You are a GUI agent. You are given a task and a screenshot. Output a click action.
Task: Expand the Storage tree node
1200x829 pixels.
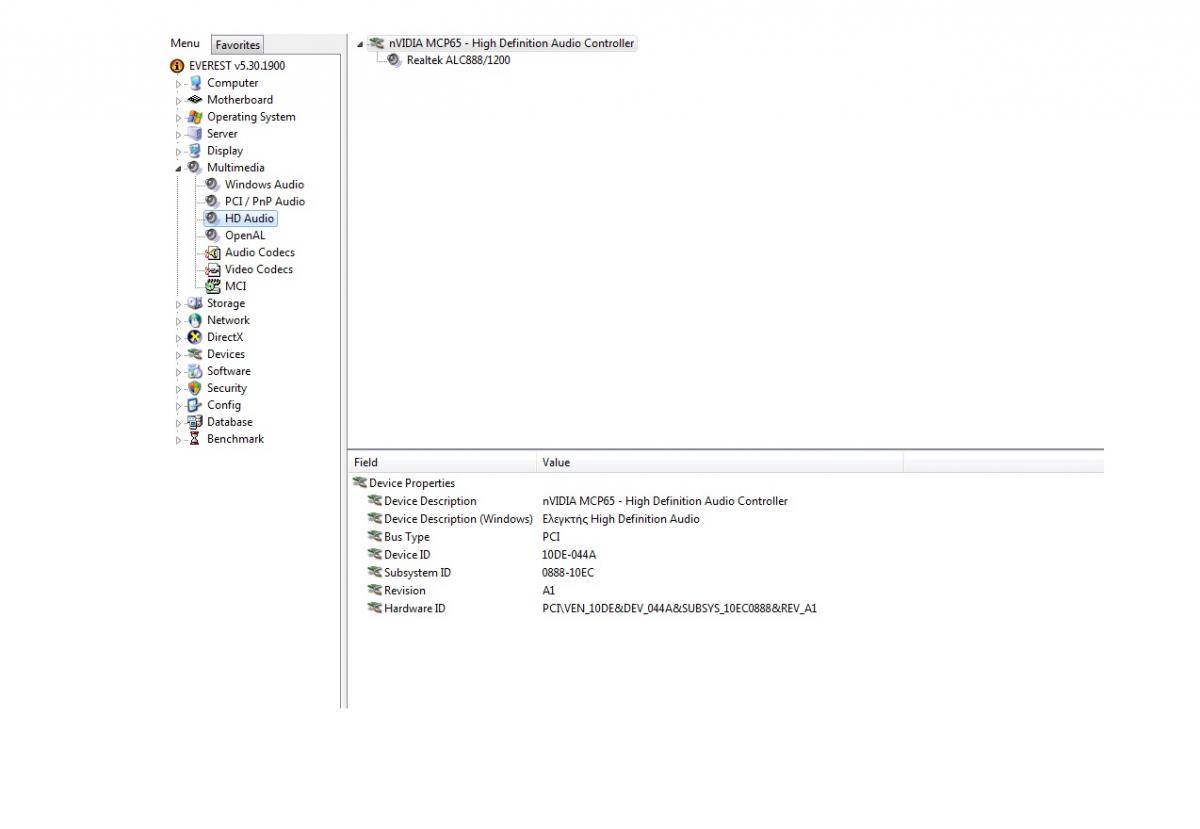pyautogui.click(x=180, y=304)
